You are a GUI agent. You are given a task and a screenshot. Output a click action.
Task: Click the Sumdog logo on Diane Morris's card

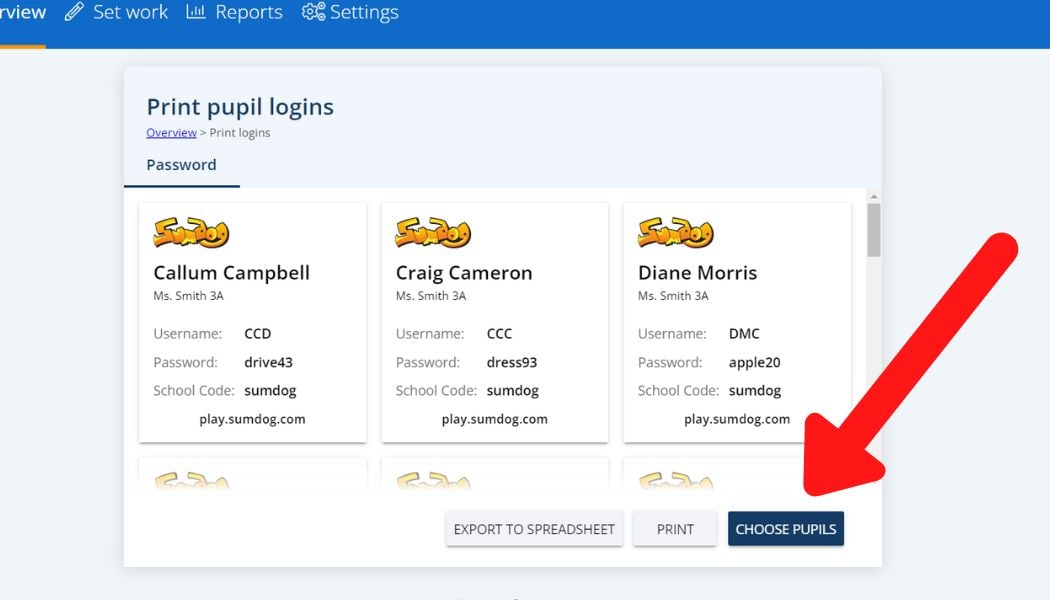click(673, 232)
